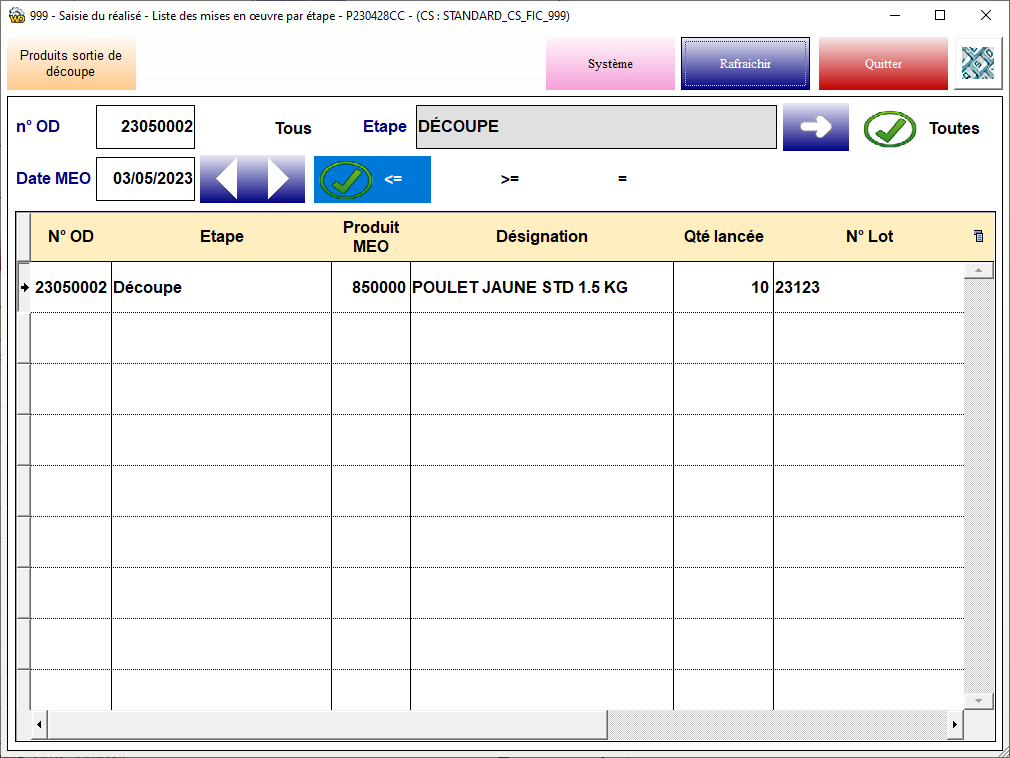The image size is (1010, 758).
Task: Click the left arrow previous date button
Action: [226, 179]
